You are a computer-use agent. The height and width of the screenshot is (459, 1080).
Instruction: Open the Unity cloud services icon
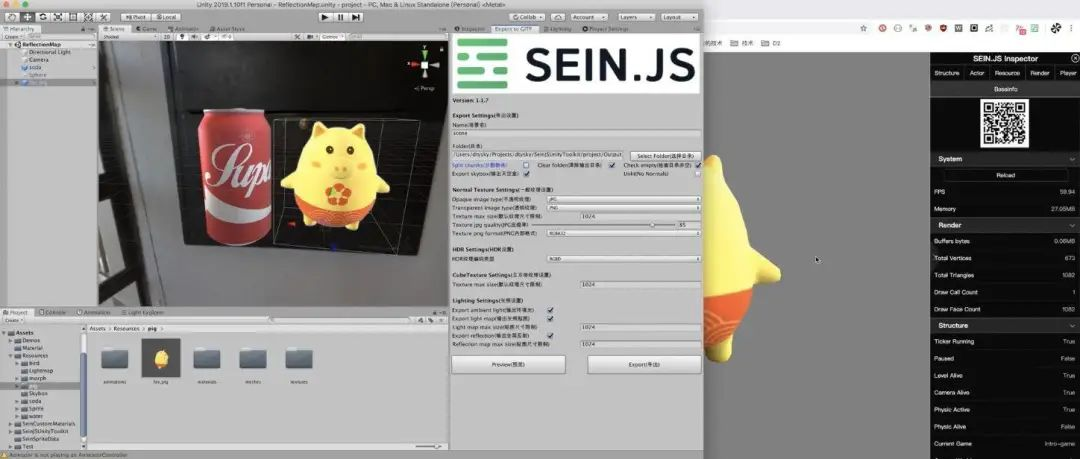[558, 17]
